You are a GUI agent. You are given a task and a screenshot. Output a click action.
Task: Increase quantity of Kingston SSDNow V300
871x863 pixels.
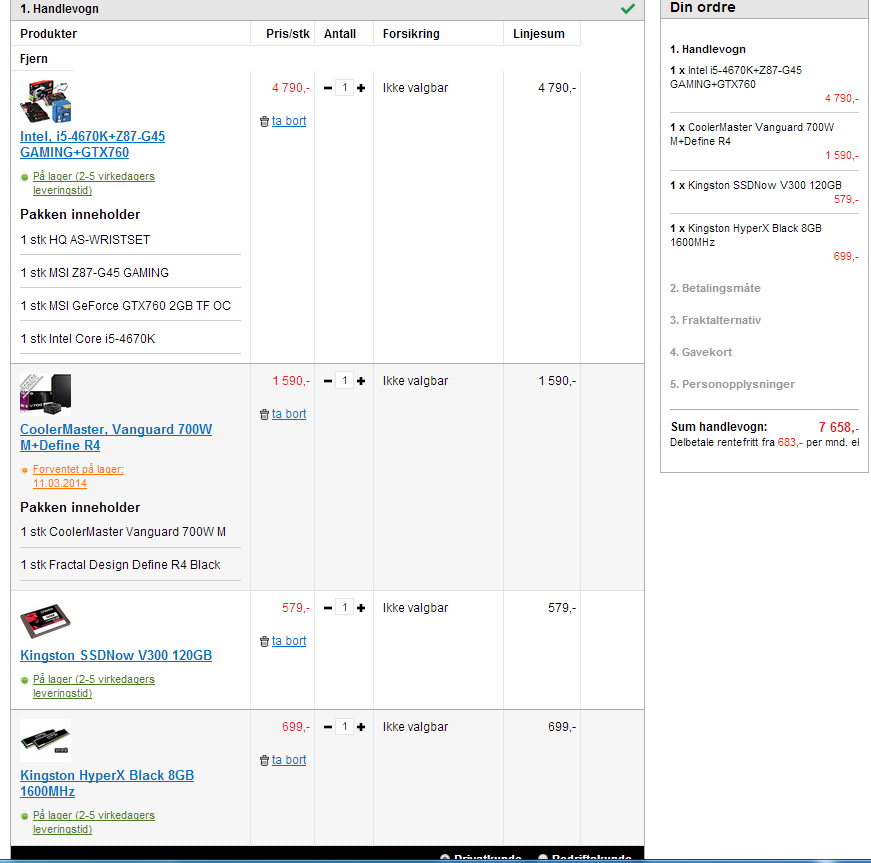coord(361,608)
